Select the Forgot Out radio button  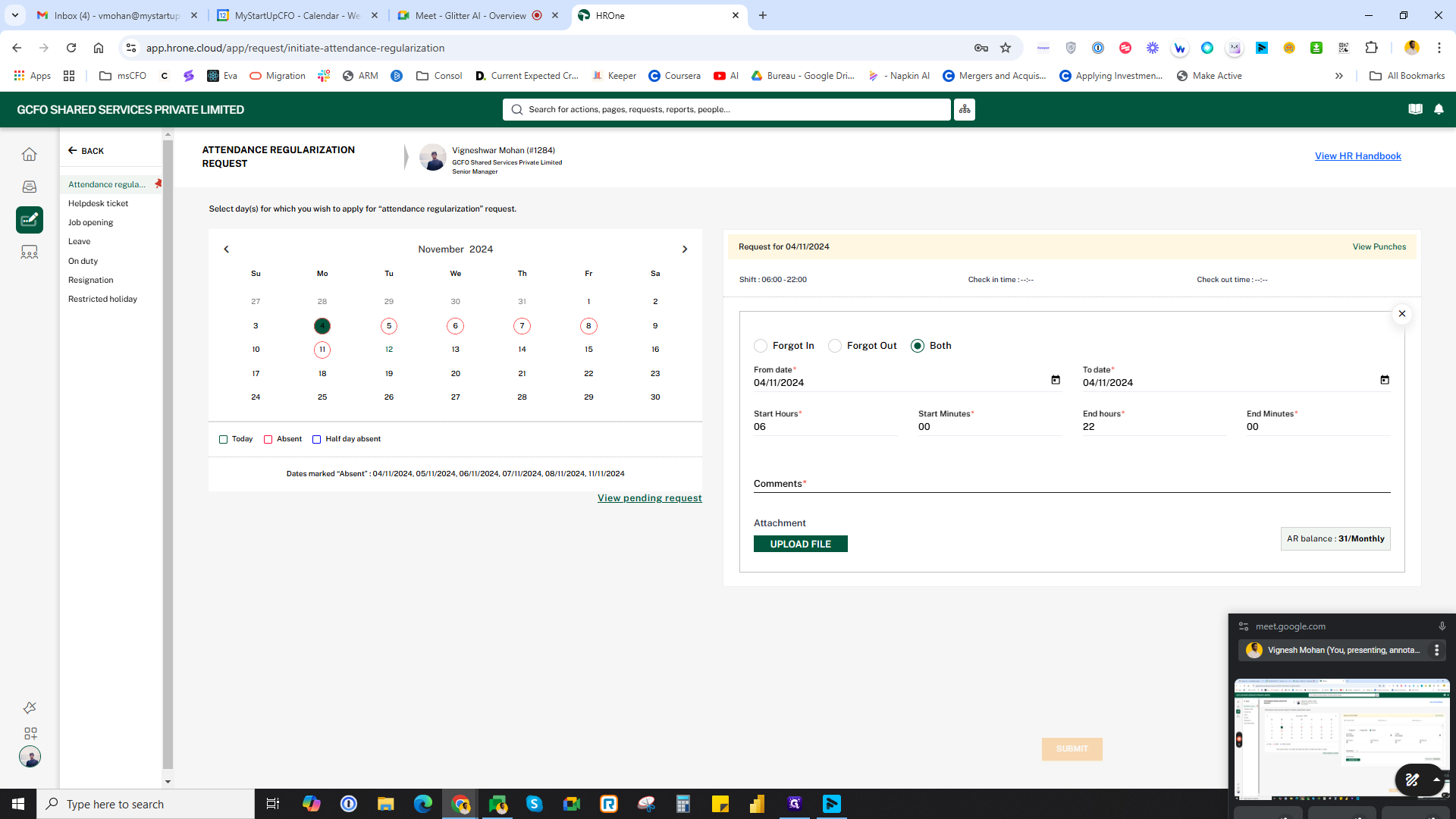click(x=835, y=346)
